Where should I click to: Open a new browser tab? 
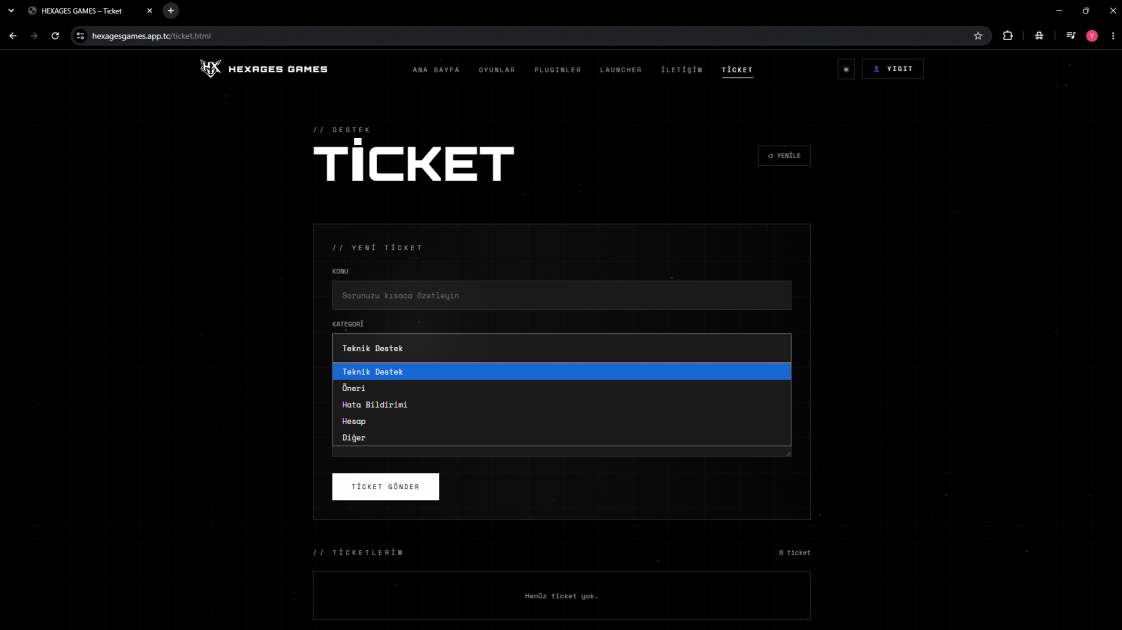(x=170, y=11)
